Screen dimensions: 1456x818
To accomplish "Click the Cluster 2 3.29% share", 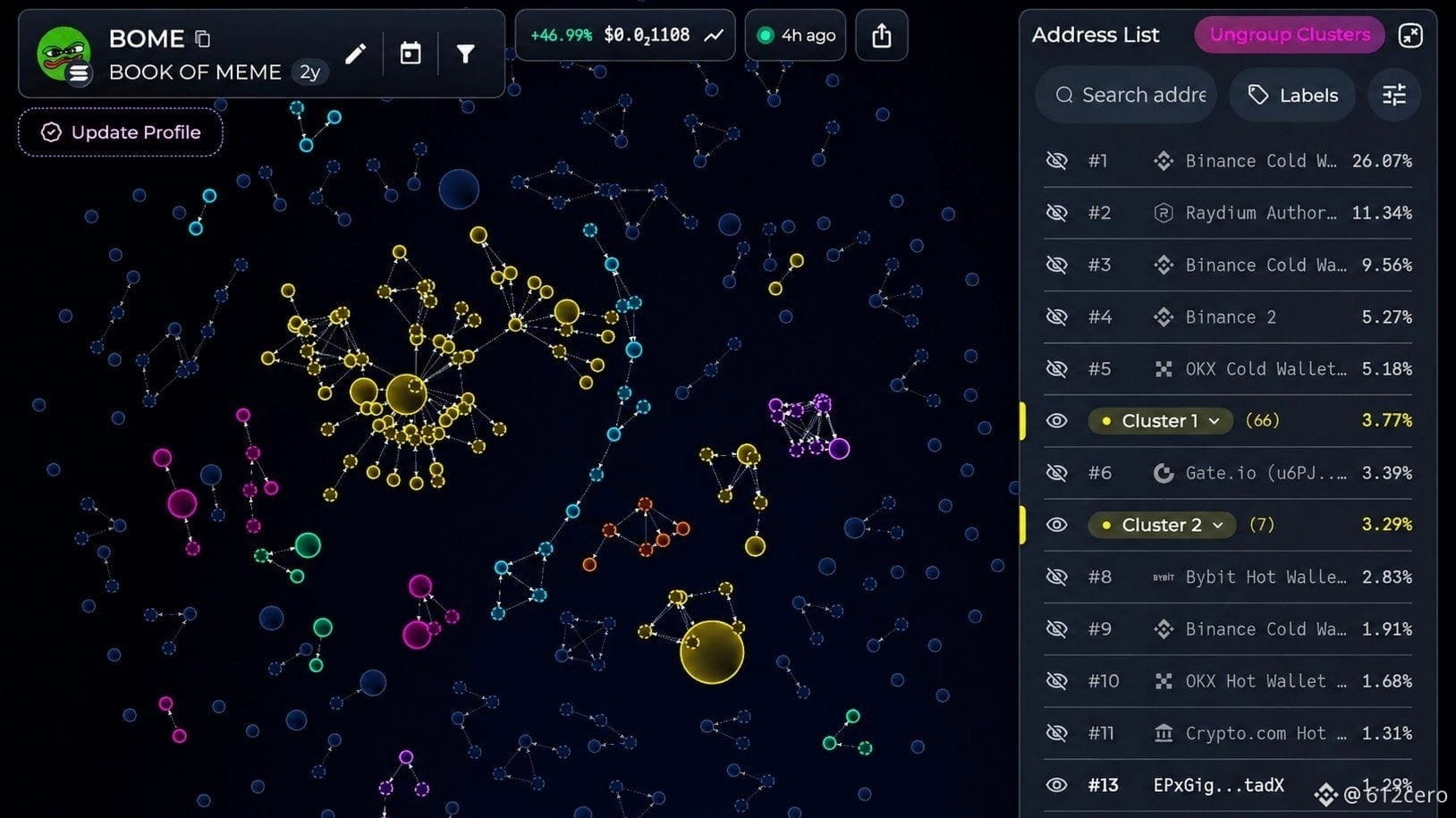I will [x=1386, y=525].
